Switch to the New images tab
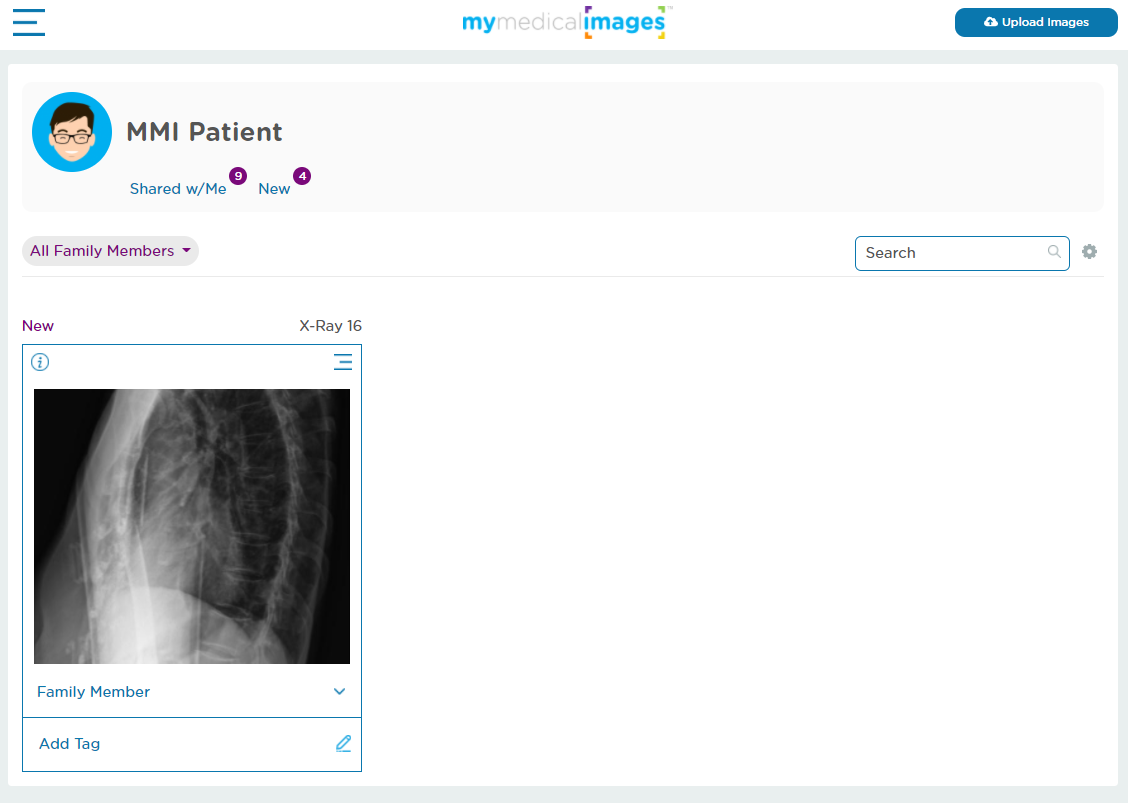 pyautogui.click(x=274, y=189)
